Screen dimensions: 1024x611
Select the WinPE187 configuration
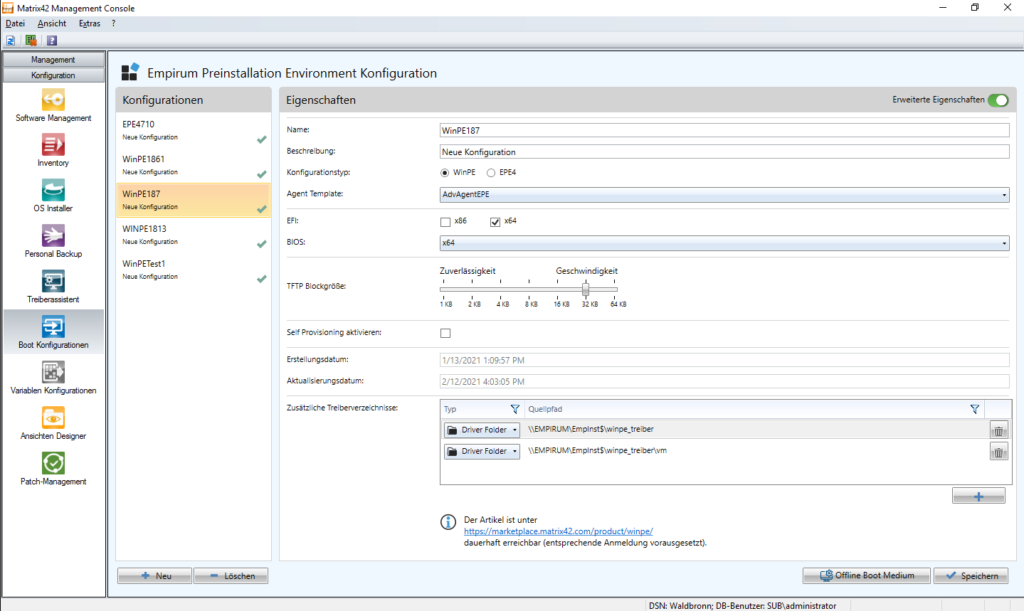[193, 200]
